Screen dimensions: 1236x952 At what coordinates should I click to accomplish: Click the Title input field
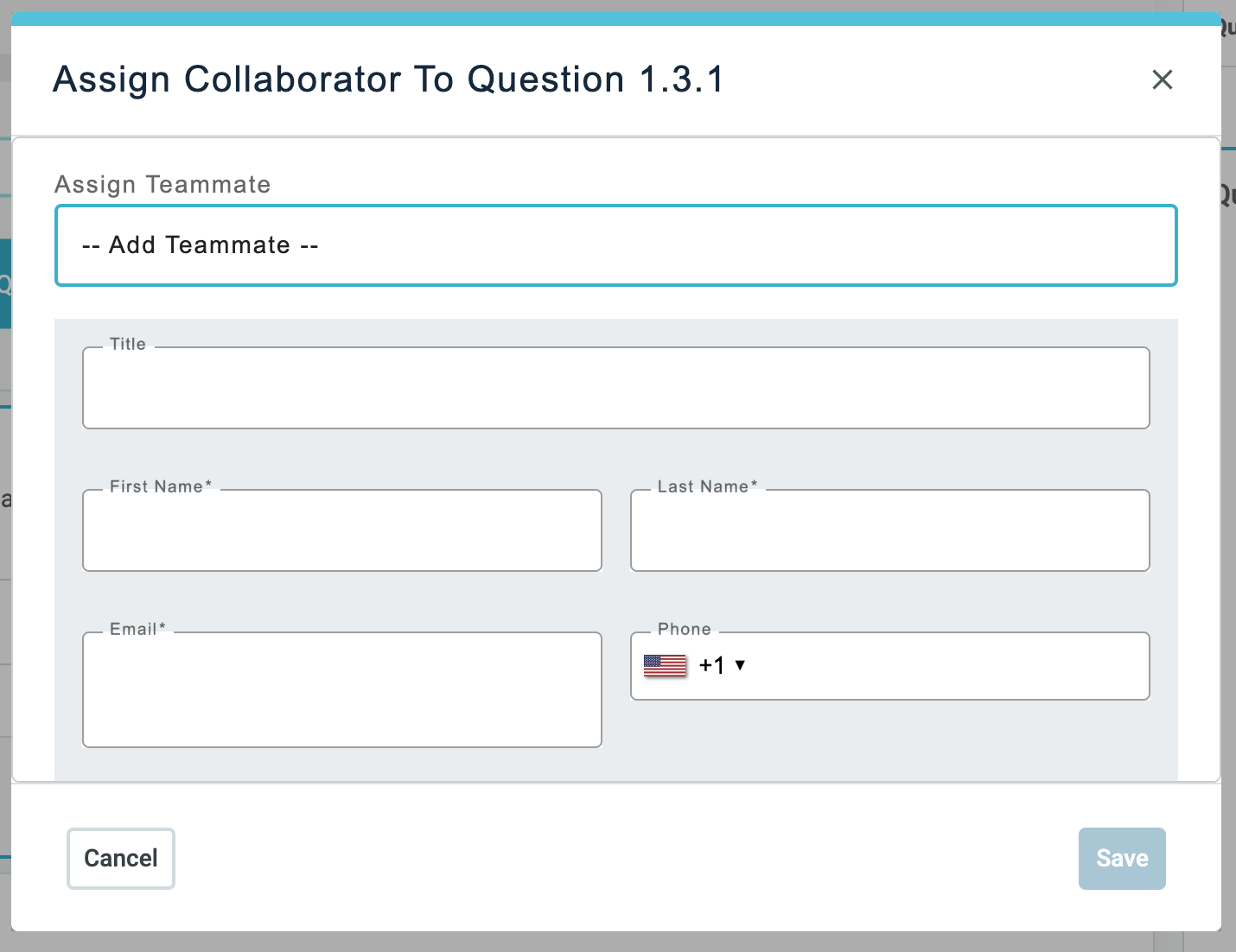(615, 388)
